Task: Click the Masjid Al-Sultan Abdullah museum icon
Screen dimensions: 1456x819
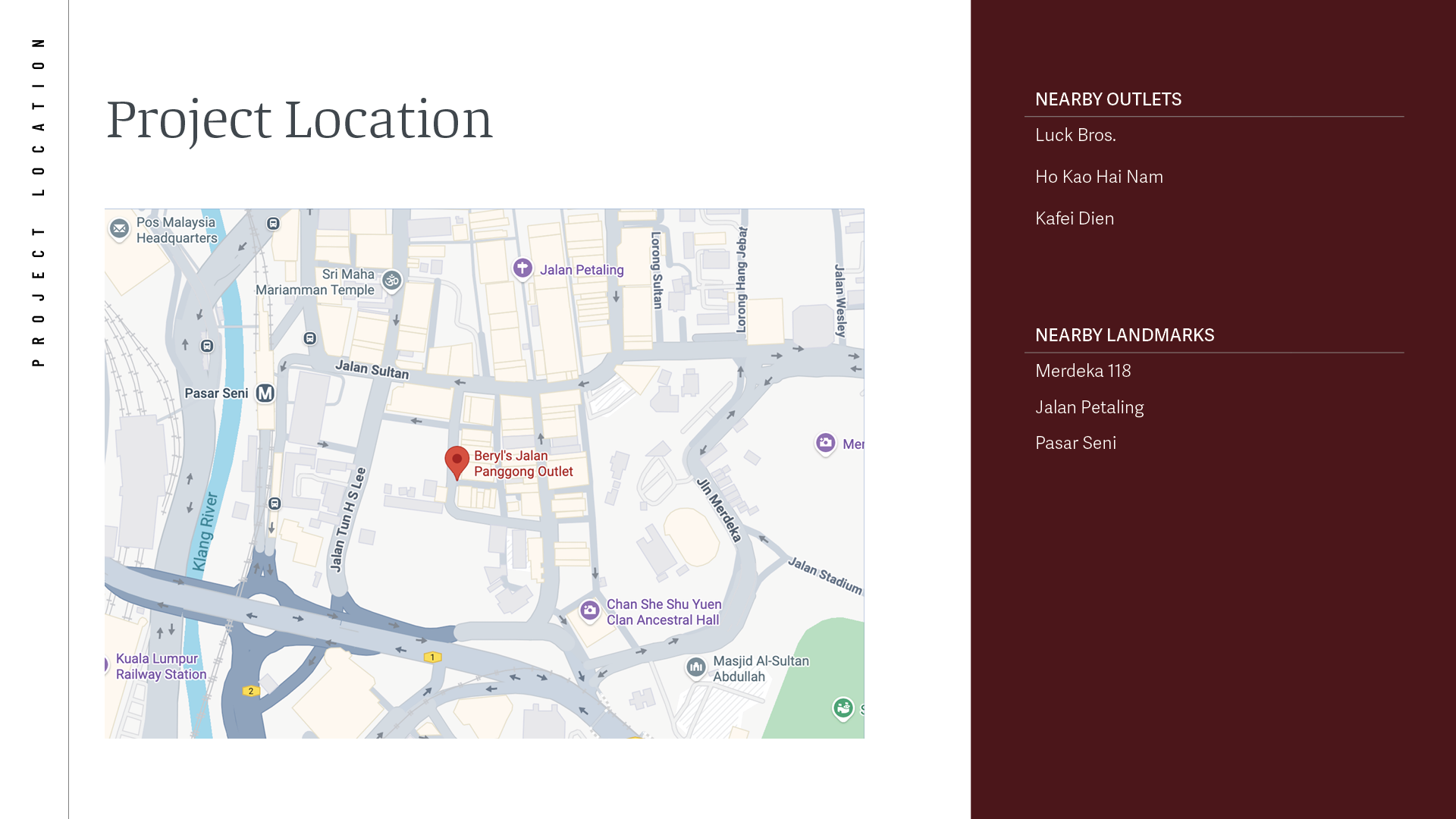Action: tap(695, 667)
